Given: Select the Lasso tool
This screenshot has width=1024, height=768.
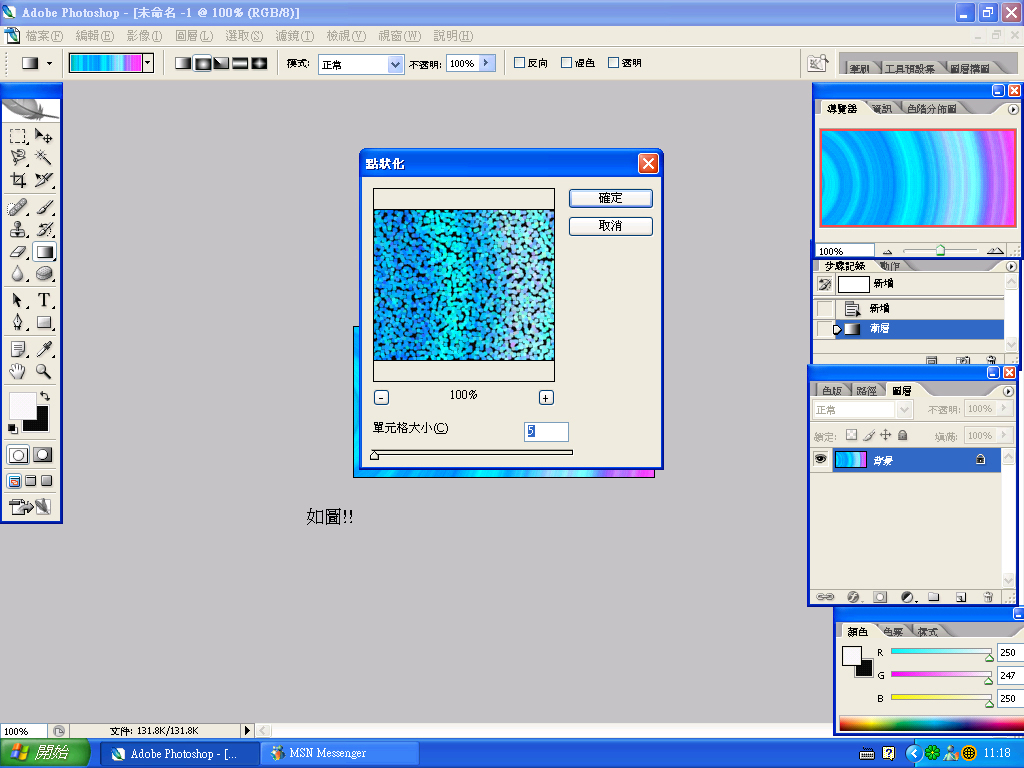Looking at the screenshot, I should pos(18,157).
